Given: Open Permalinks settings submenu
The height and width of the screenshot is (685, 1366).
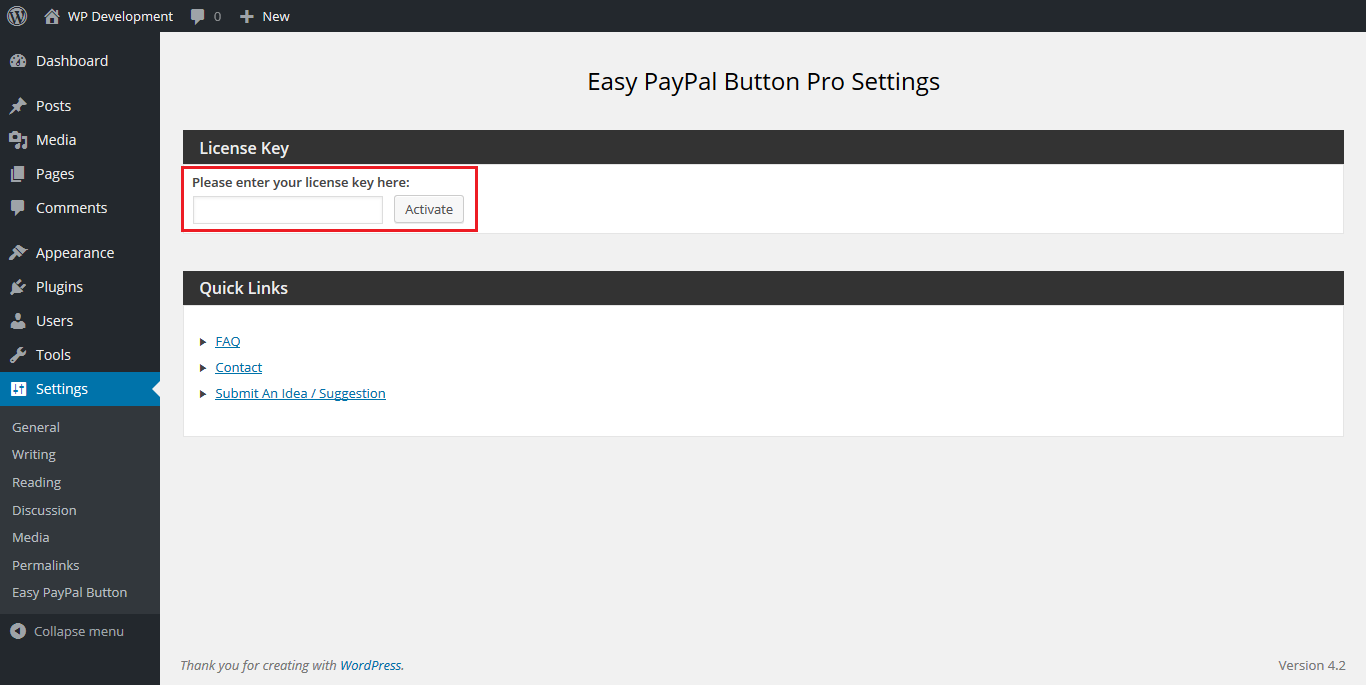Looking at the screenshot, I should pyautogui.click(x=46, y=565).
